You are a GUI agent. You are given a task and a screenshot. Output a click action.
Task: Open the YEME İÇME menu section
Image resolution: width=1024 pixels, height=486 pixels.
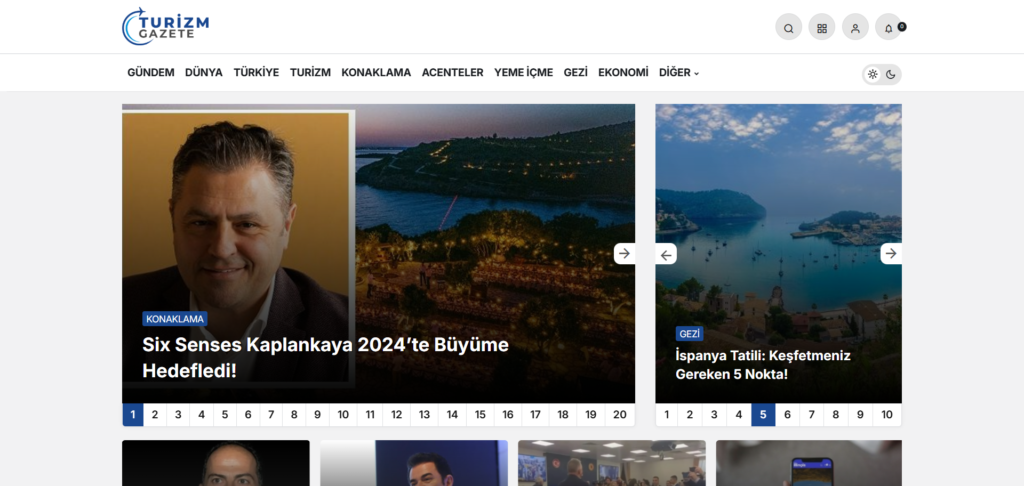pyautogui.click(x=523, y=73)
